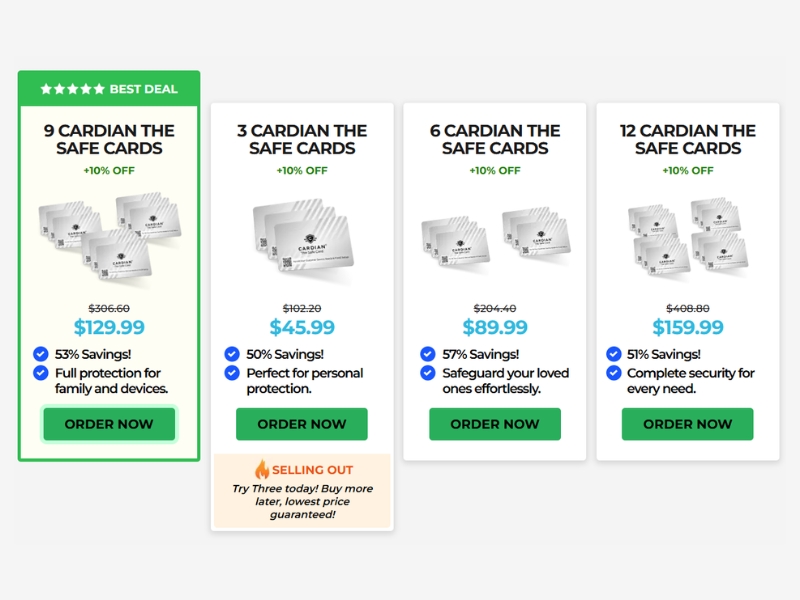Order the 6 cards package for $89.99
Image resolution: width=800 pixels, height=600 pixels.
click(495, 424)
